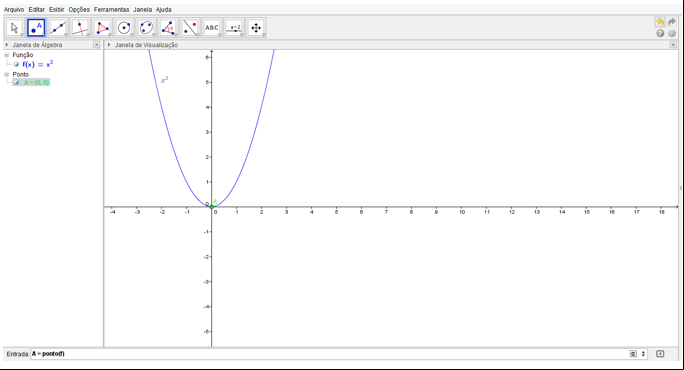Open the Arquivo menu
Screen dimensions: 684x370
pyautogui.click(x=14, y=9)
